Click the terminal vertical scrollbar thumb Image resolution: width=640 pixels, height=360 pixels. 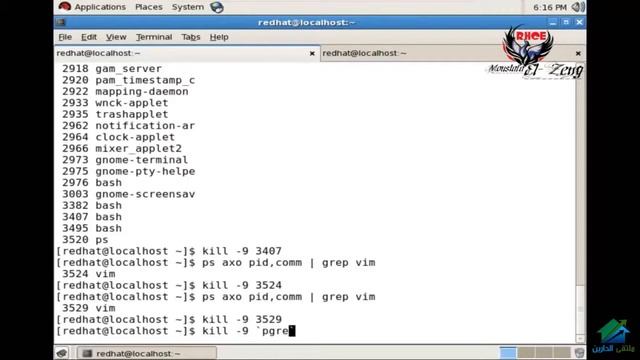click(x=580, y=309)
